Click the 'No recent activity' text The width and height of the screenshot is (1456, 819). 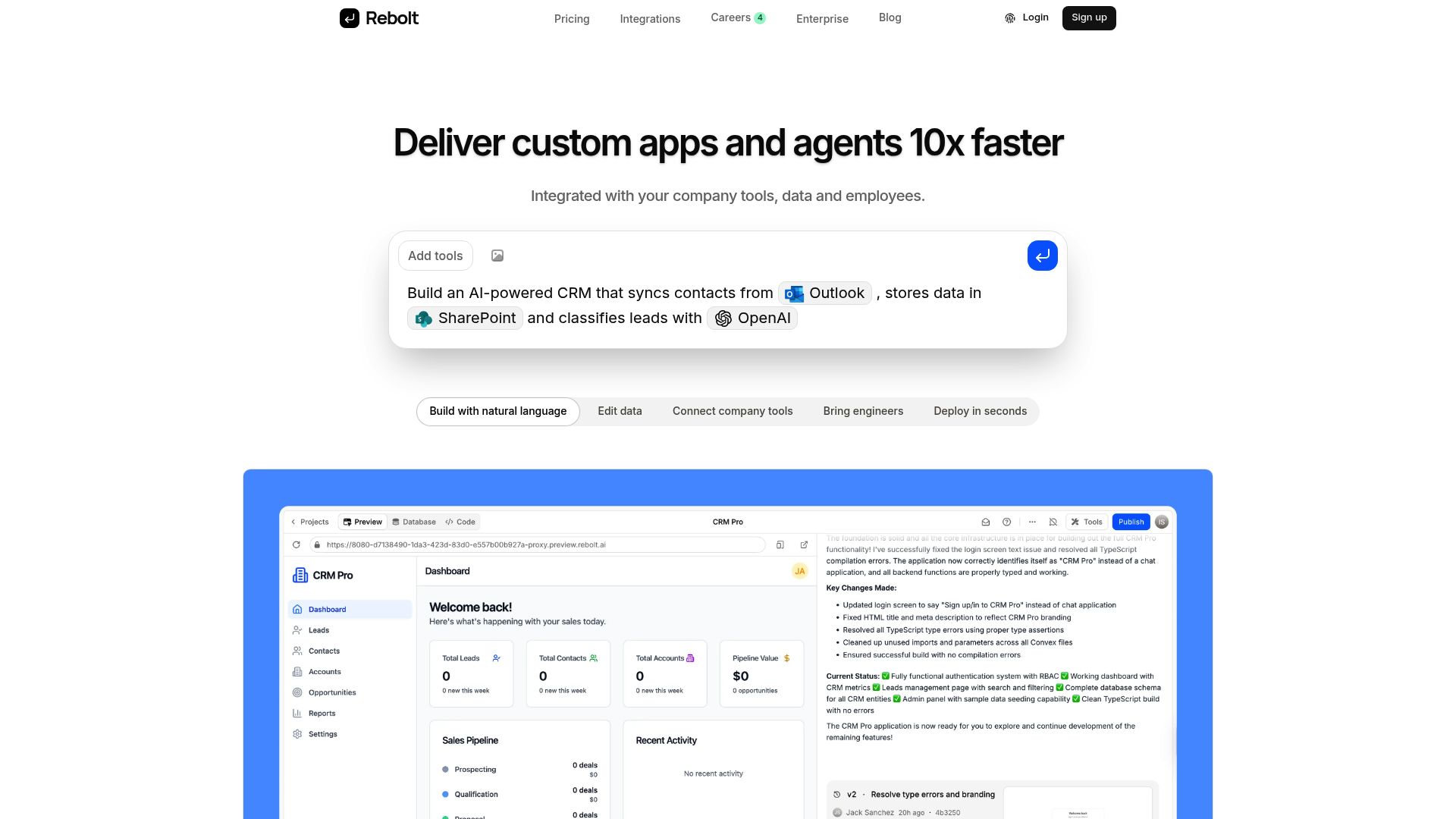tap(714, 773)
